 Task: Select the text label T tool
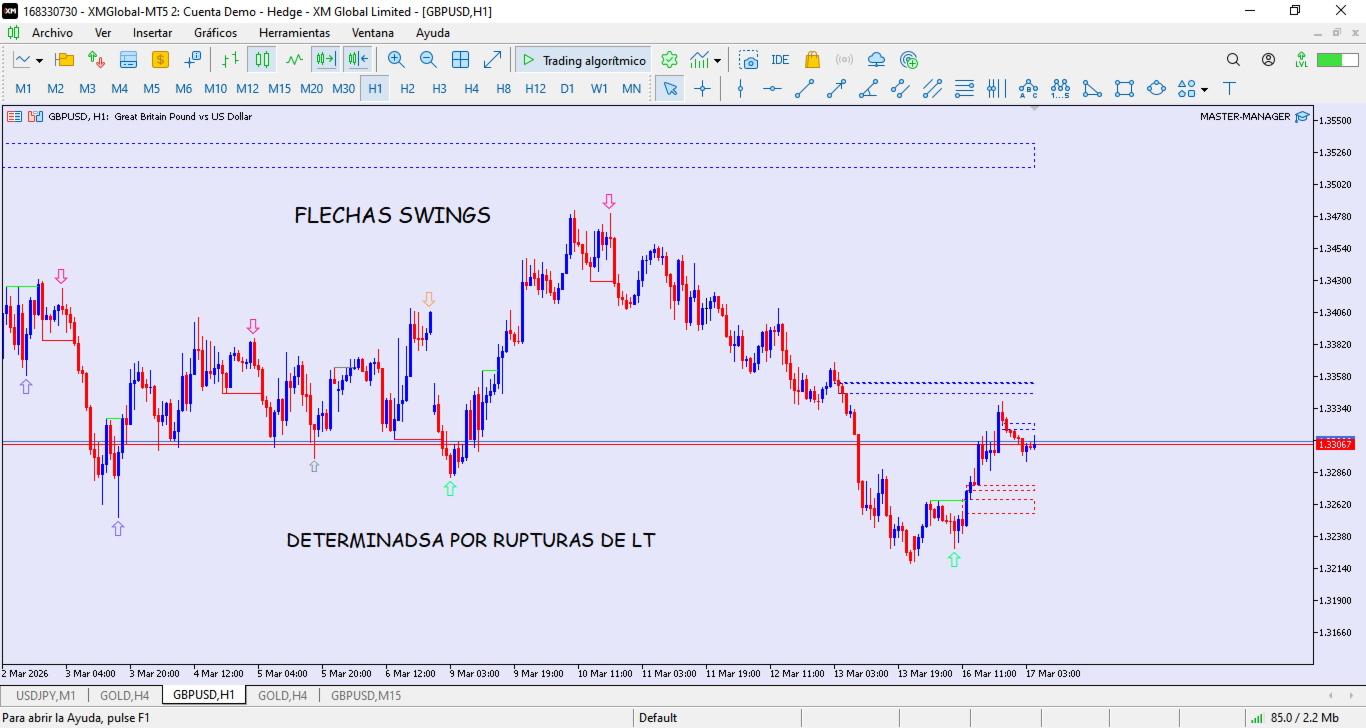(1229, 89)
